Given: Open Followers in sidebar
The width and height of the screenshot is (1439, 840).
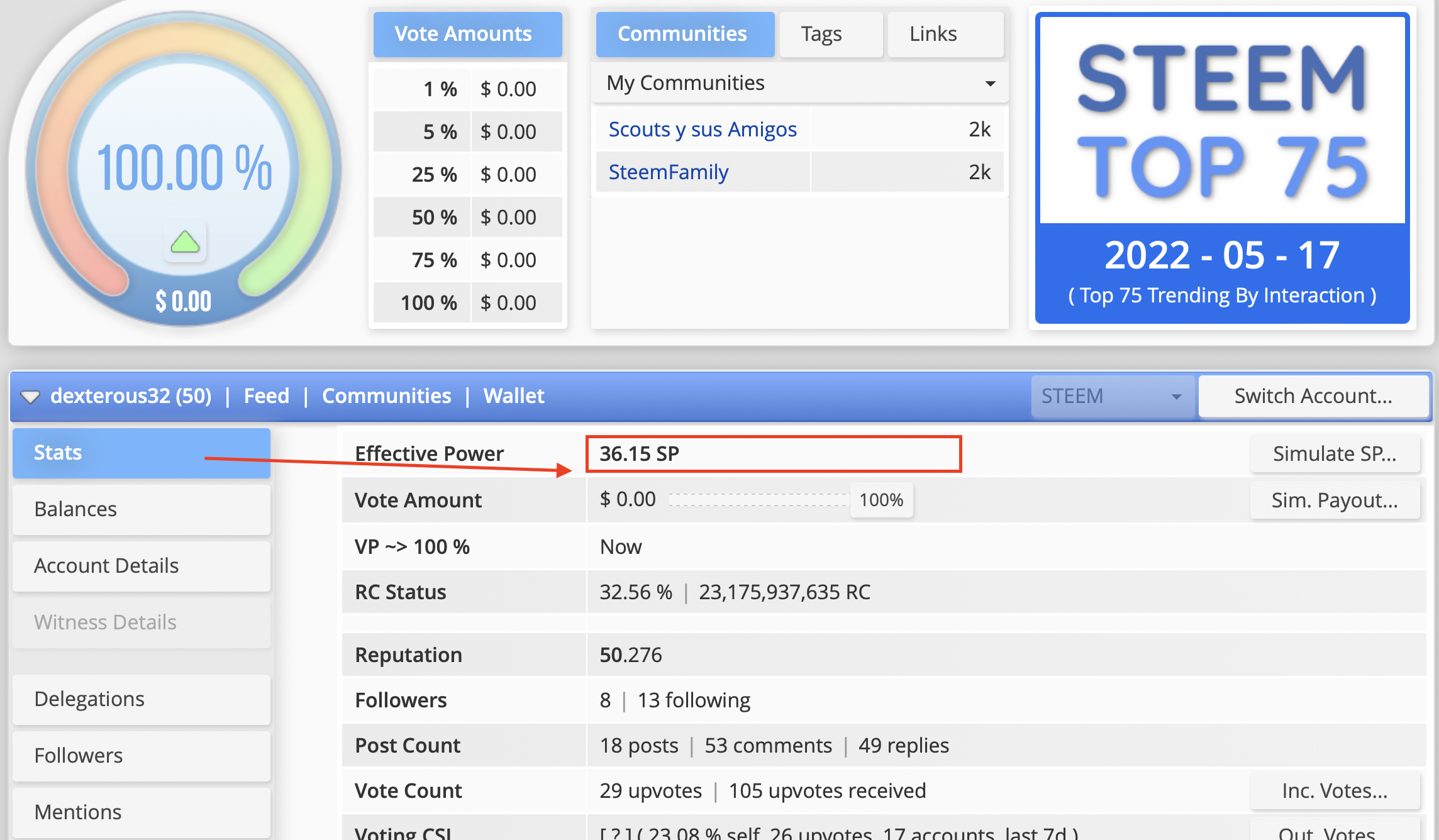Looking at the screenshot, I should coord(142,756).
